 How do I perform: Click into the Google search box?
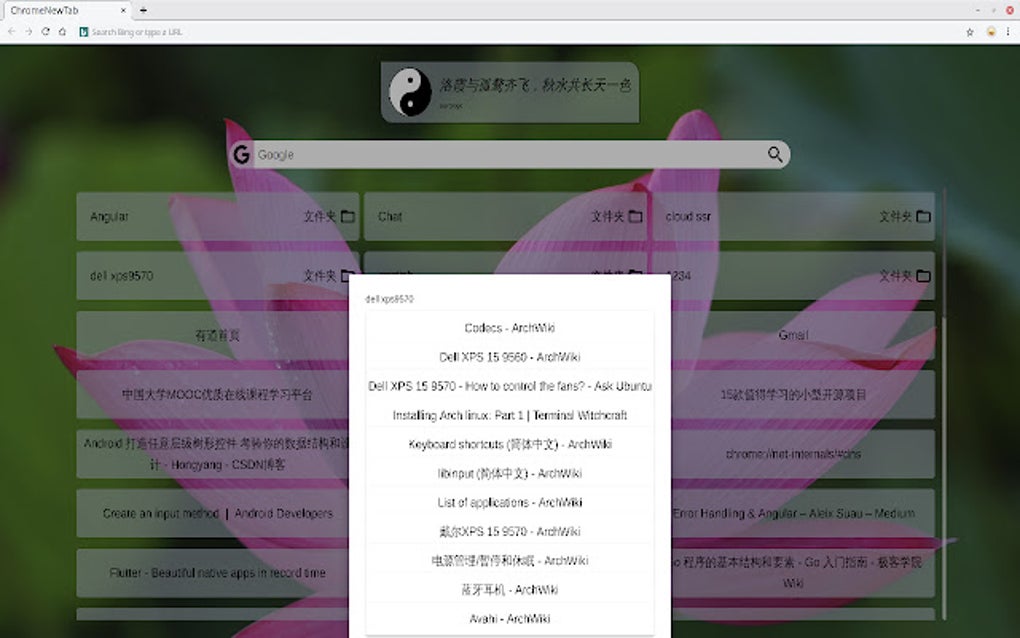[509, 155]
